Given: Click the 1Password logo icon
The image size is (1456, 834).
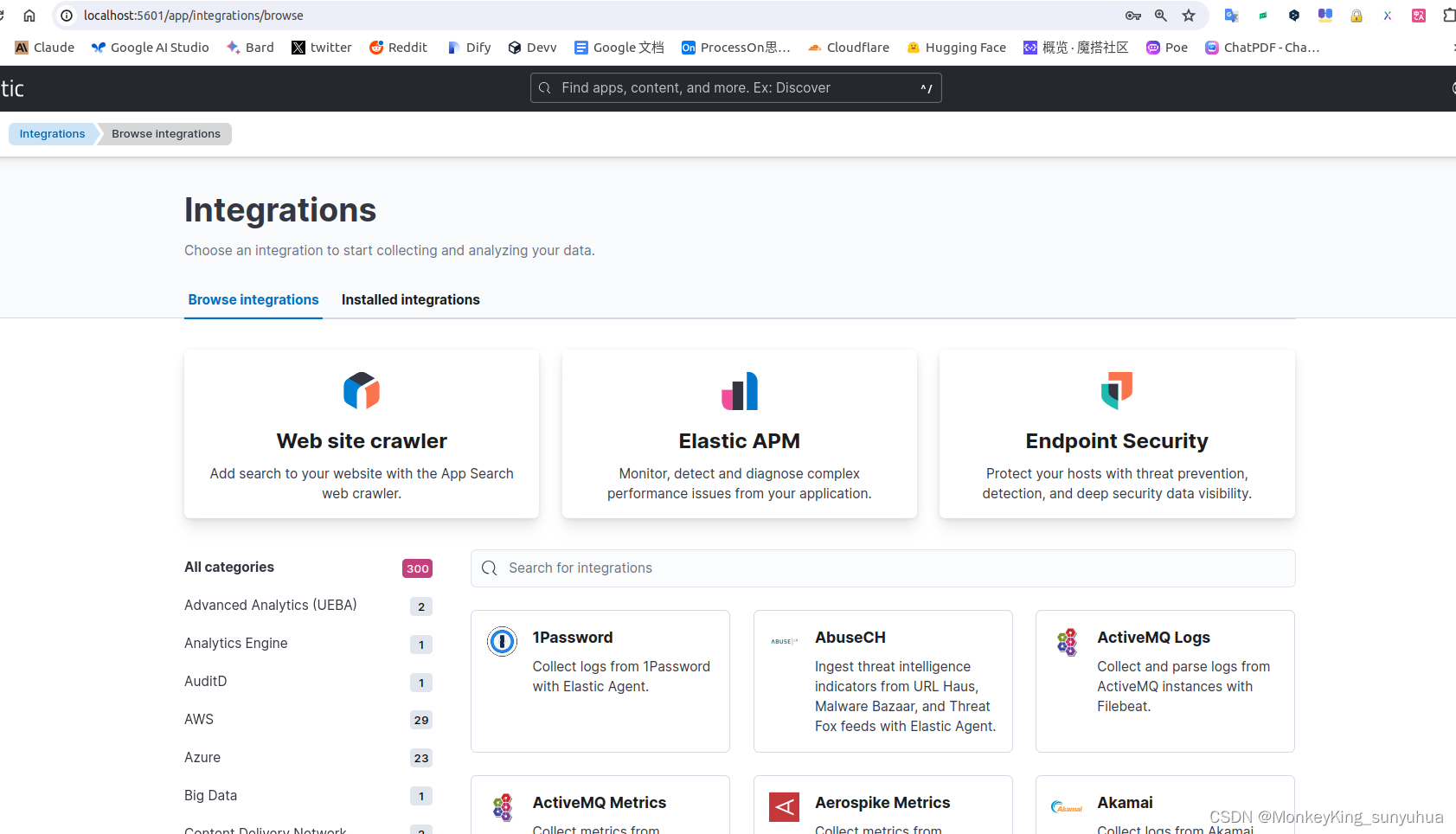Looking at the screenshot, I should pyautogui.click(x=502, y=641).
